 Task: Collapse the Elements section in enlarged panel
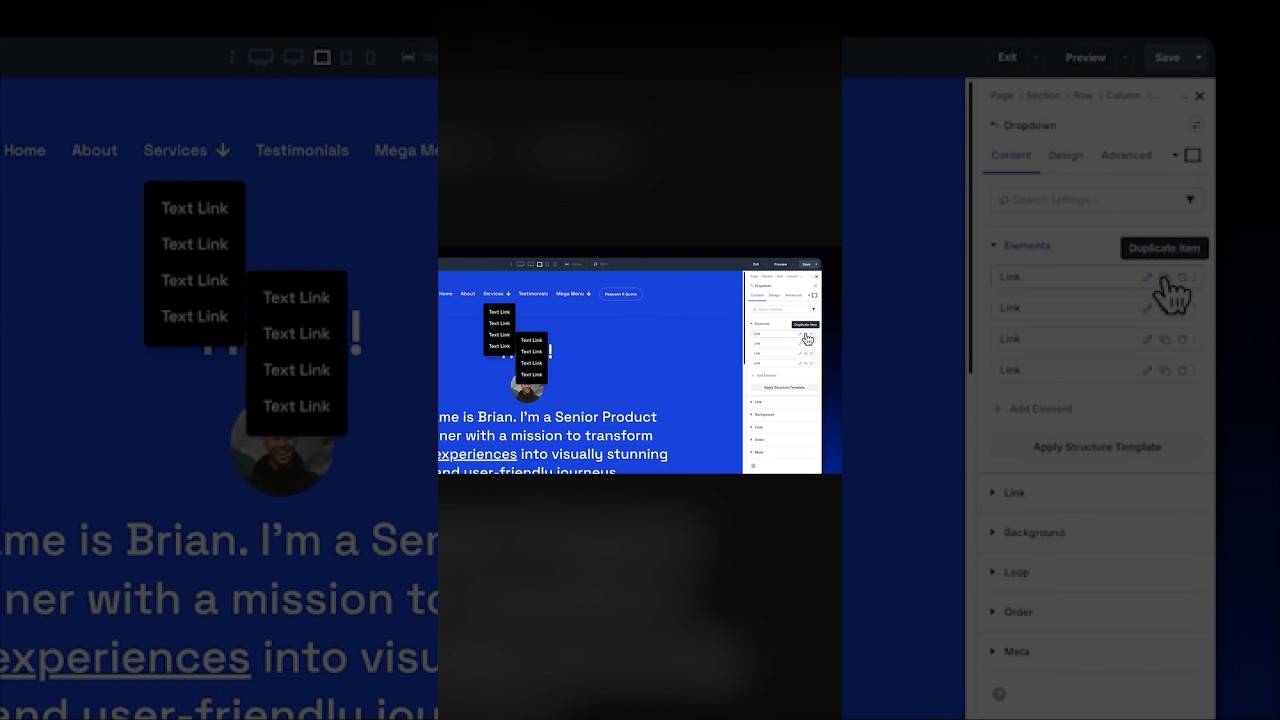point(1021,245)
